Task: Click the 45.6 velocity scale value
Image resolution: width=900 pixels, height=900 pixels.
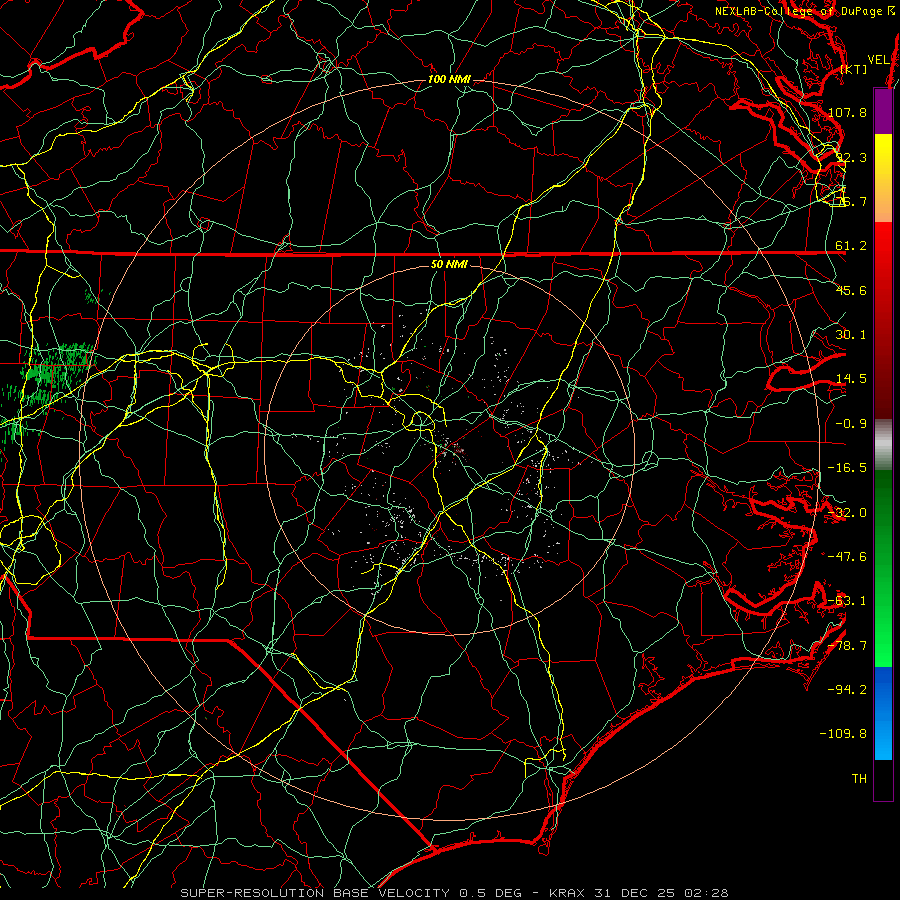Action: pyautogui.click(x=851, y=290)
